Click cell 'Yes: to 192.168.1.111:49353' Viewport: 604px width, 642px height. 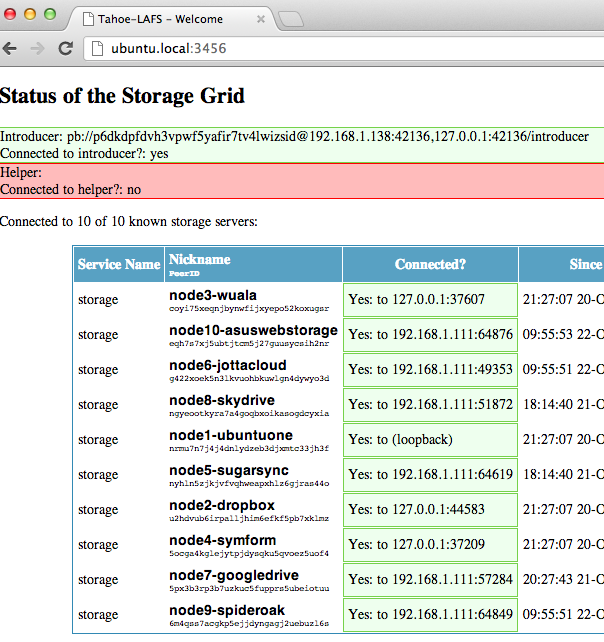coord(430,370)
